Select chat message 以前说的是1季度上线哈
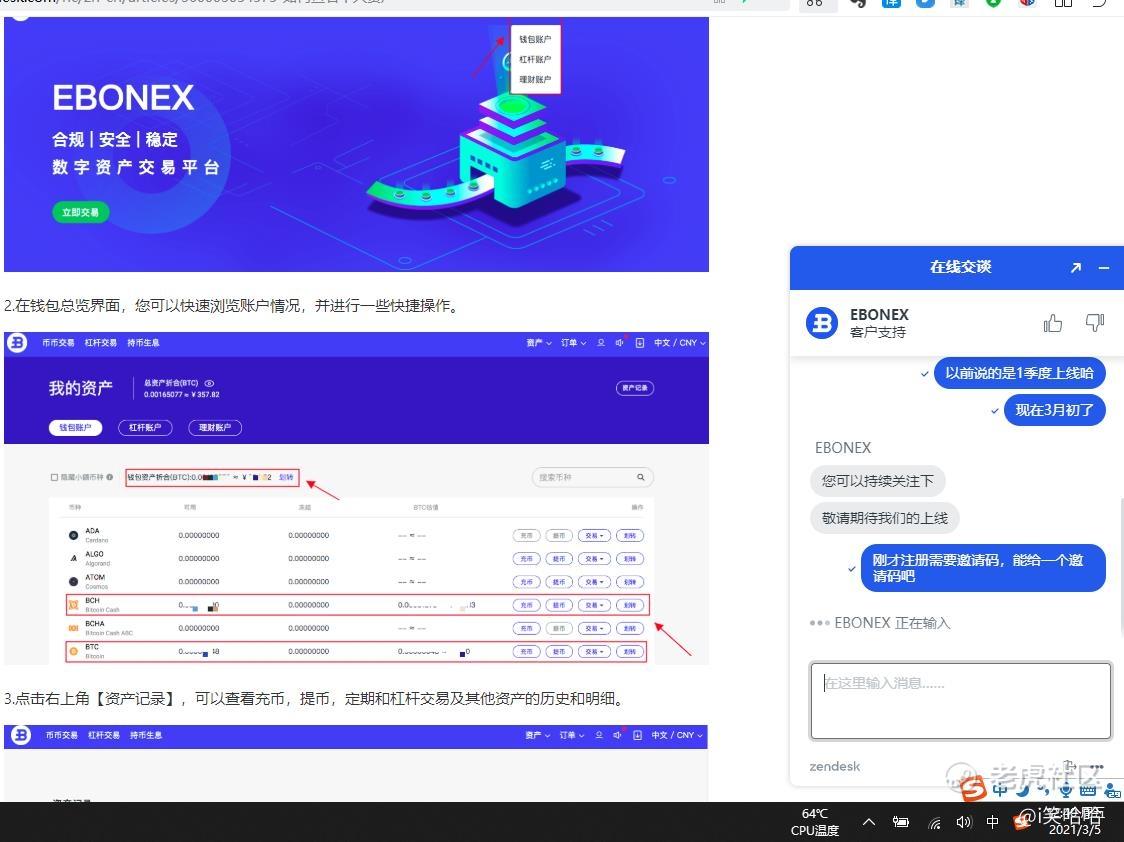Screen dimensions: 1124x842 coord(1019,373)
